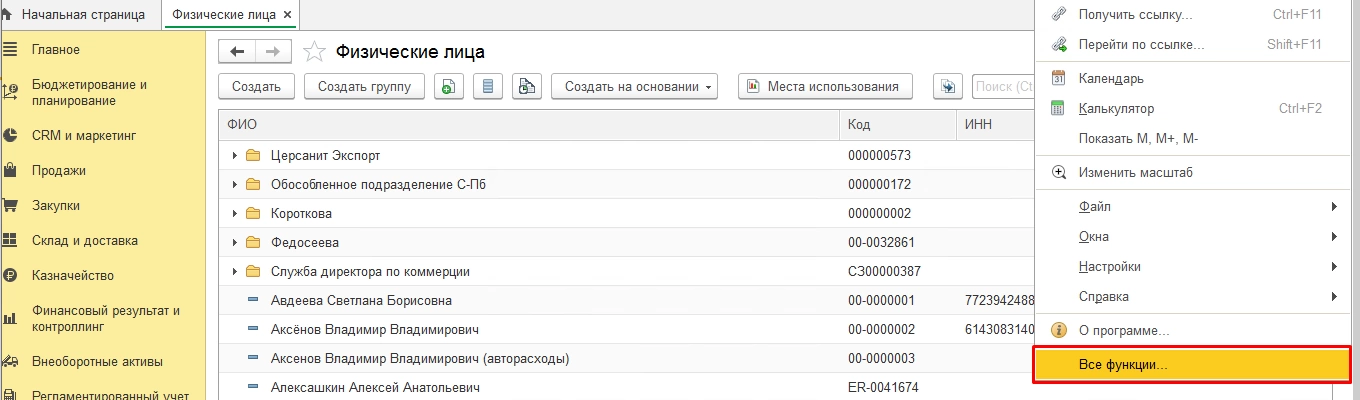Image resolution: width=1360 pixels, height=400 pixels.
Task: Add Физические лица to favorites via star
Action: click(x=314, y=52)
